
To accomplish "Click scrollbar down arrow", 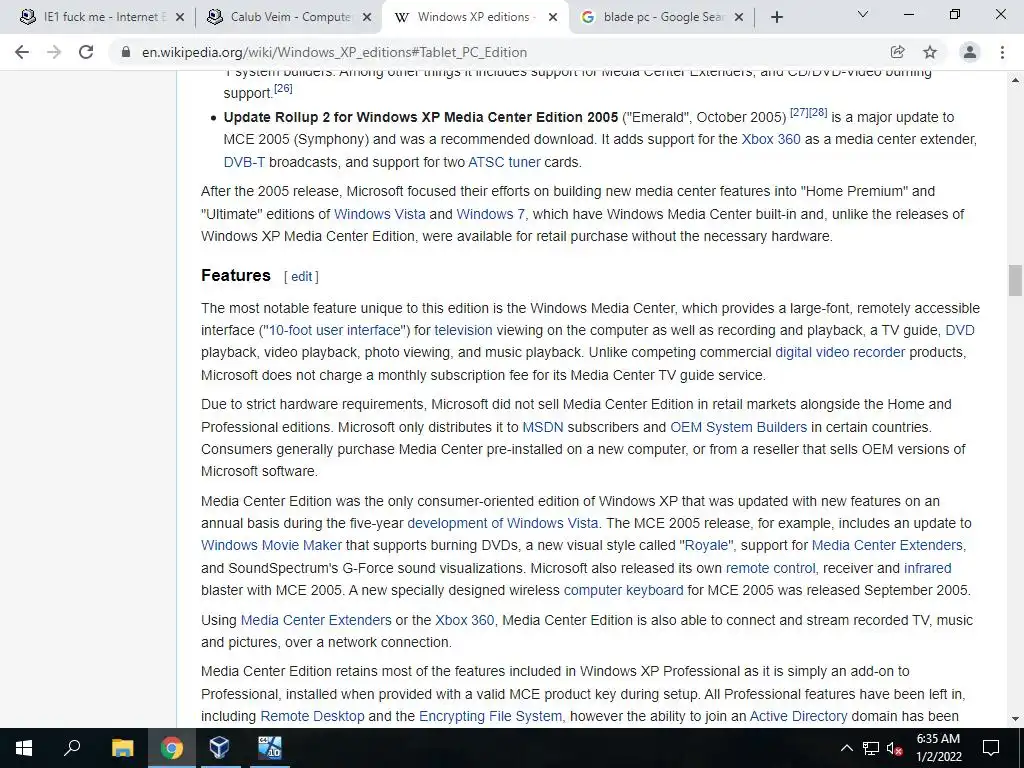I will (x=1015, y=718).
